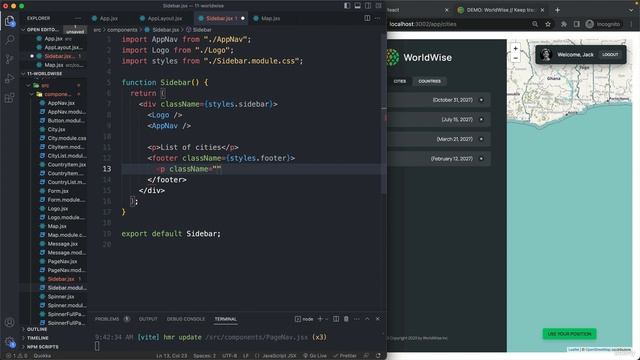Open the Explorer view in activity bar
The image size is (640, 360).
pos(9,20)
